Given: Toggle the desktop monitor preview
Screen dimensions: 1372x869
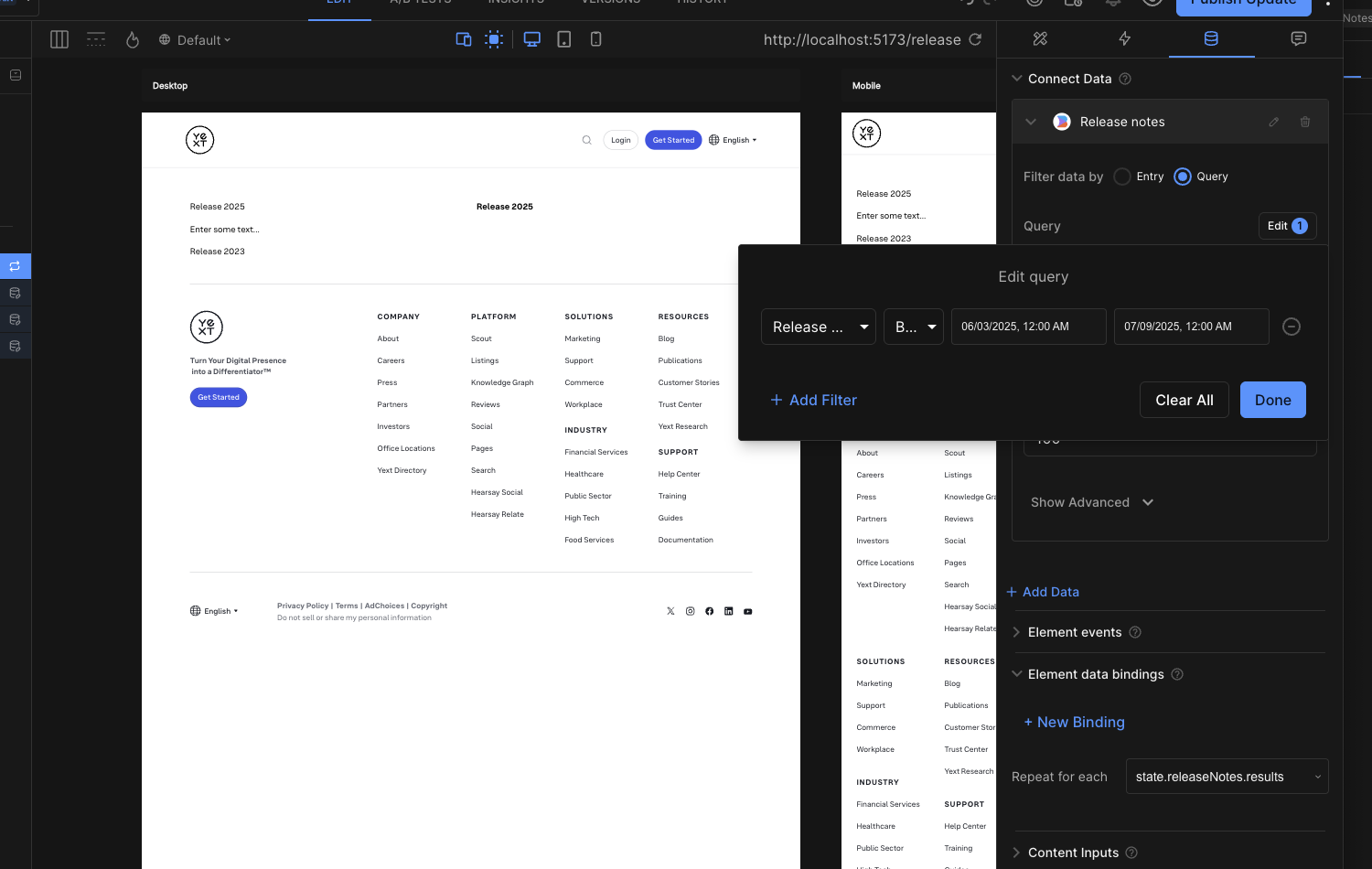Looking at the screenshot, I should point(531,39).
